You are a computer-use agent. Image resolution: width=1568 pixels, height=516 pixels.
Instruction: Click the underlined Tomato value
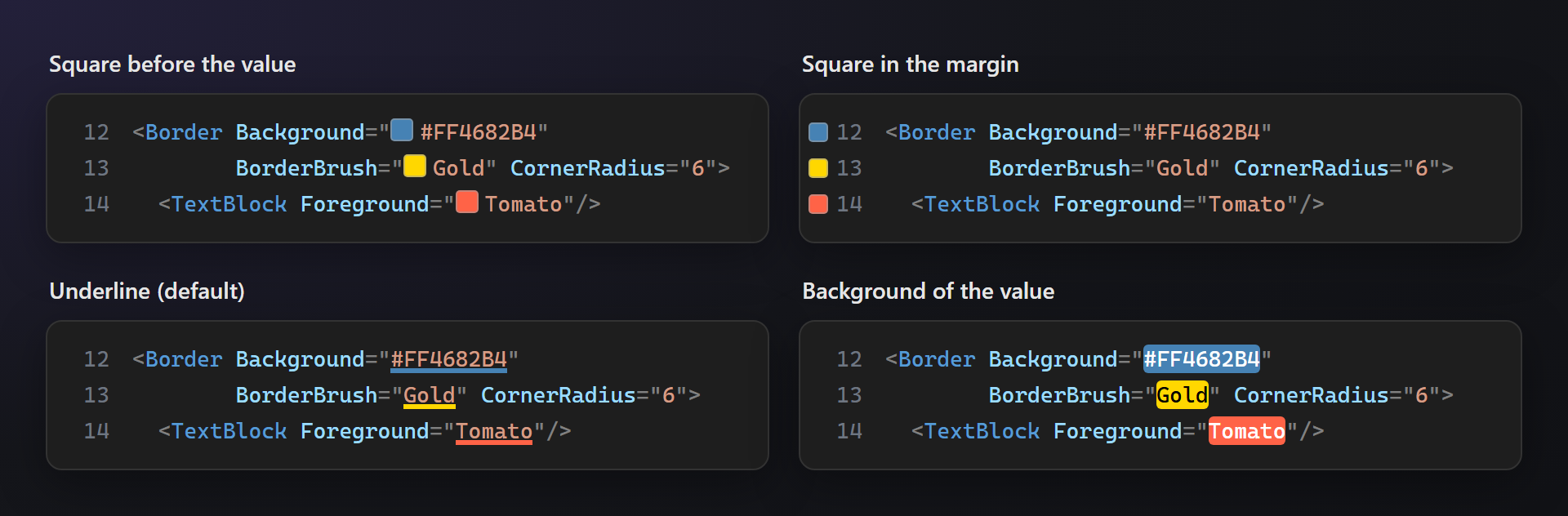click(x=494, y=432)
